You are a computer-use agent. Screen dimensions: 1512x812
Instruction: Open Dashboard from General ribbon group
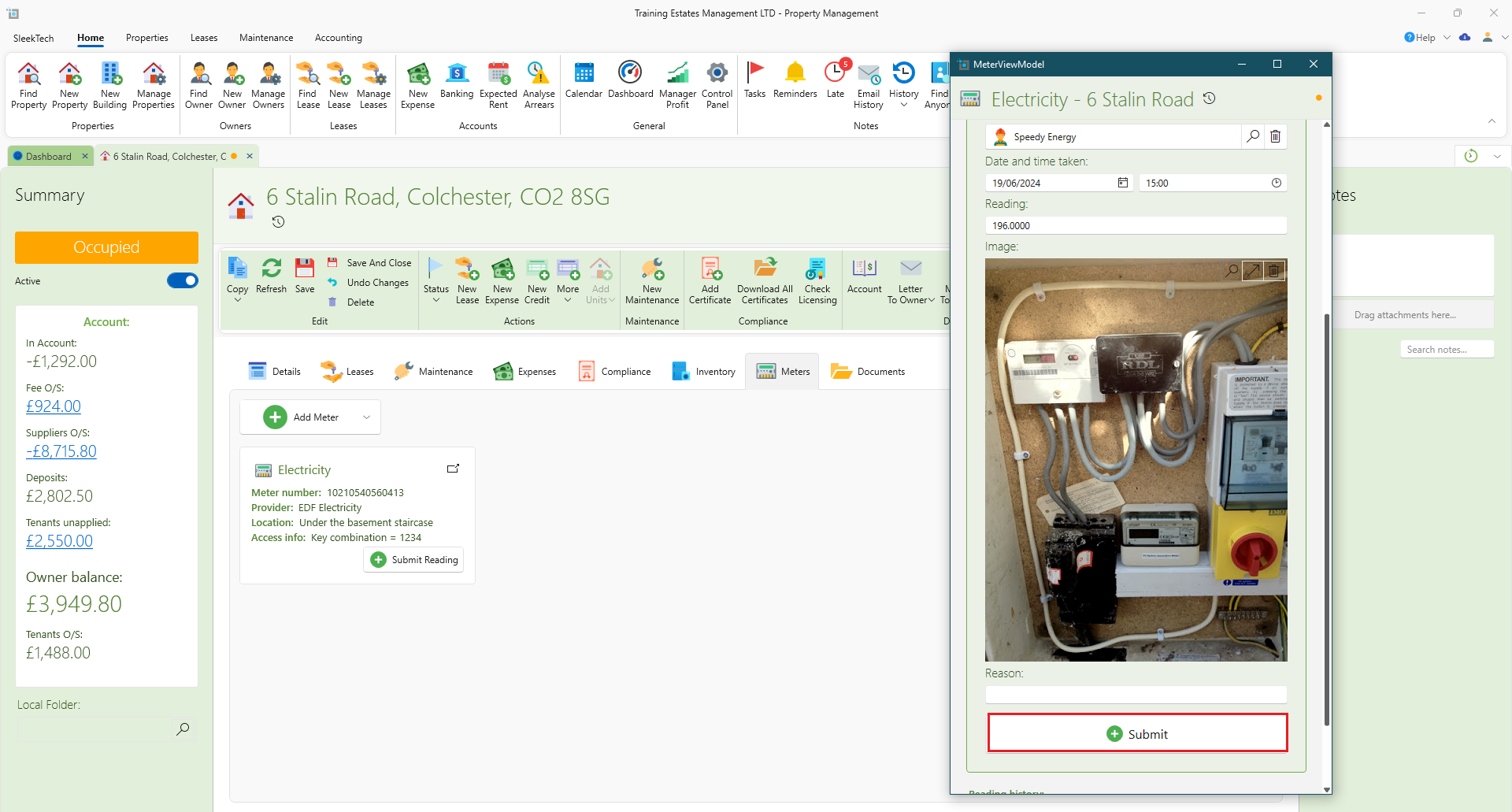click(630, 80)
